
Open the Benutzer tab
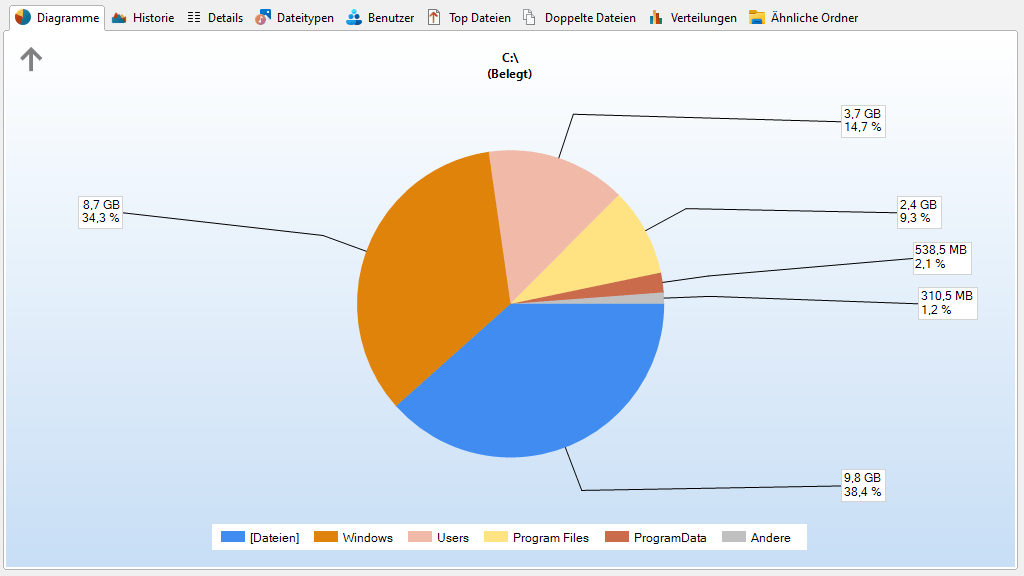click(x=380, y=18)
